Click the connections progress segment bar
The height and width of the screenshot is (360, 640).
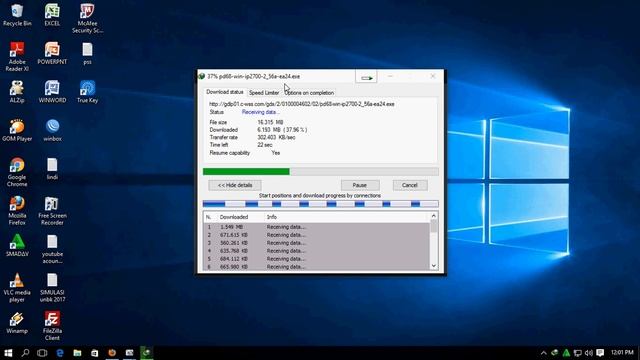point(321,204)
